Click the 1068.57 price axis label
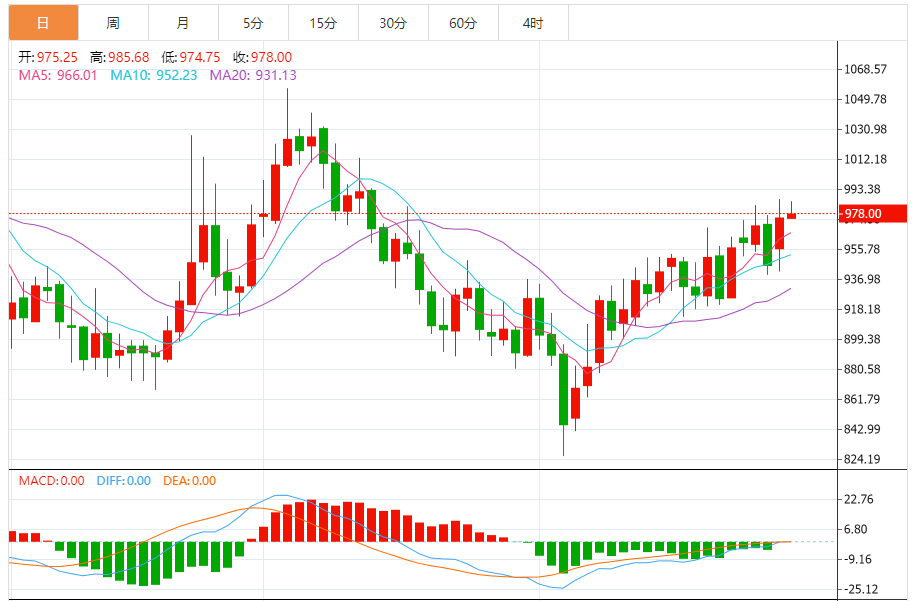Screen dimensions: 913x601 point(866,69)
